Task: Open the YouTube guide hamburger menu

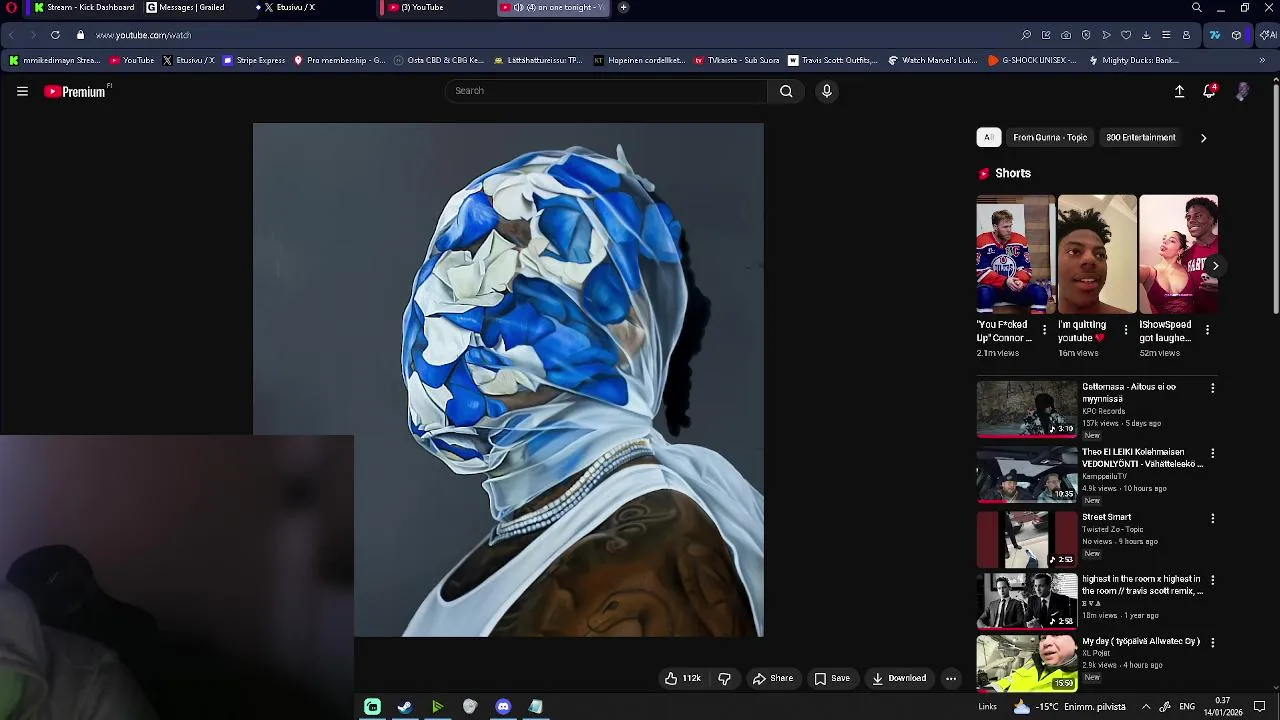Action: click(22, 91)
